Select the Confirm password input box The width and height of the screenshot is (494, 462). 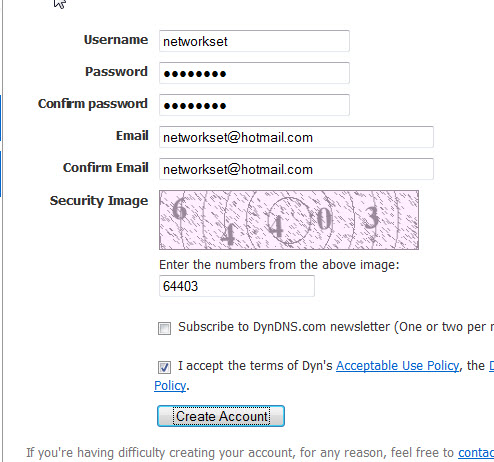(x=254, y=105)
